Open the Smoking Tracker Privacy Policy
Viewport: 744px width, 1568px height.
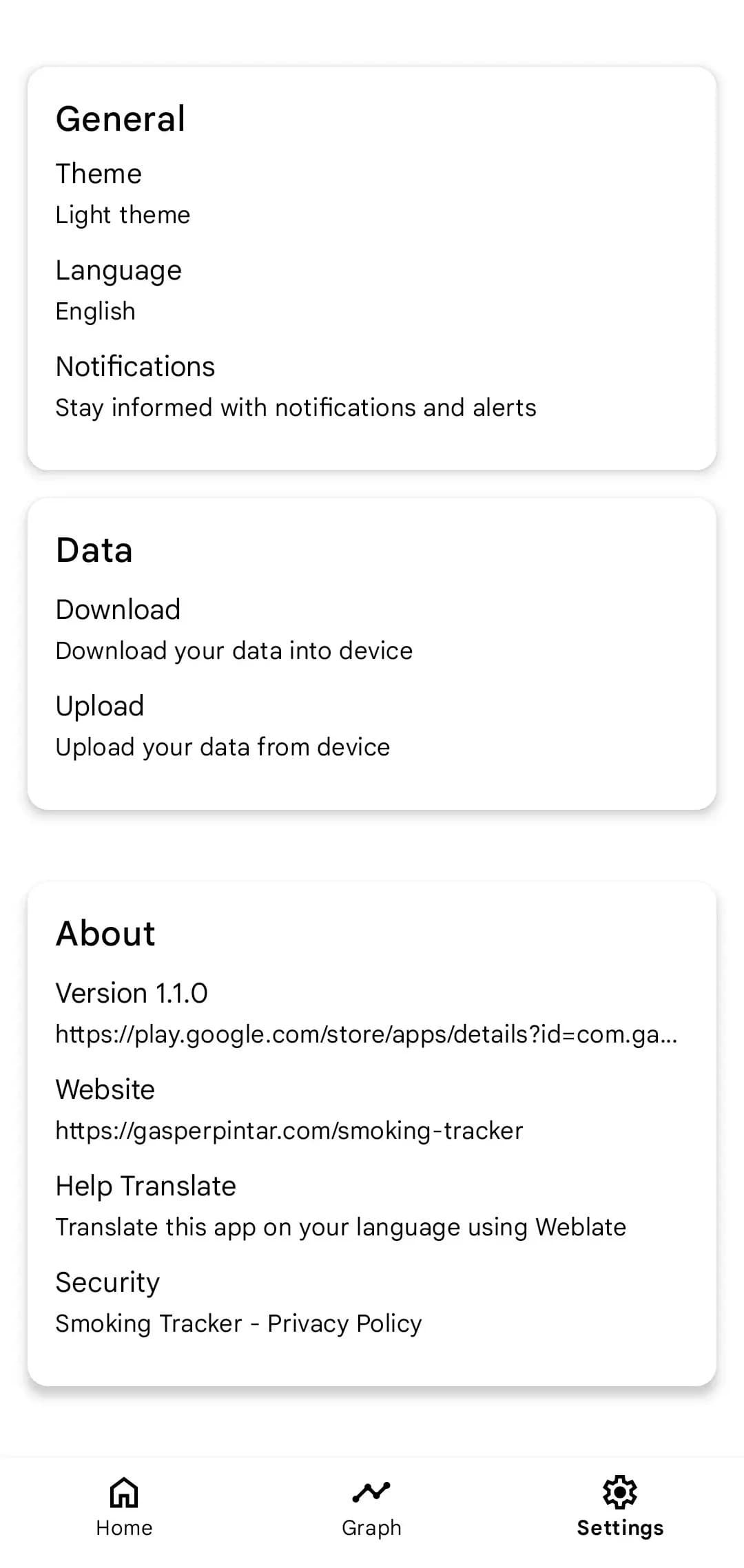238,1323
